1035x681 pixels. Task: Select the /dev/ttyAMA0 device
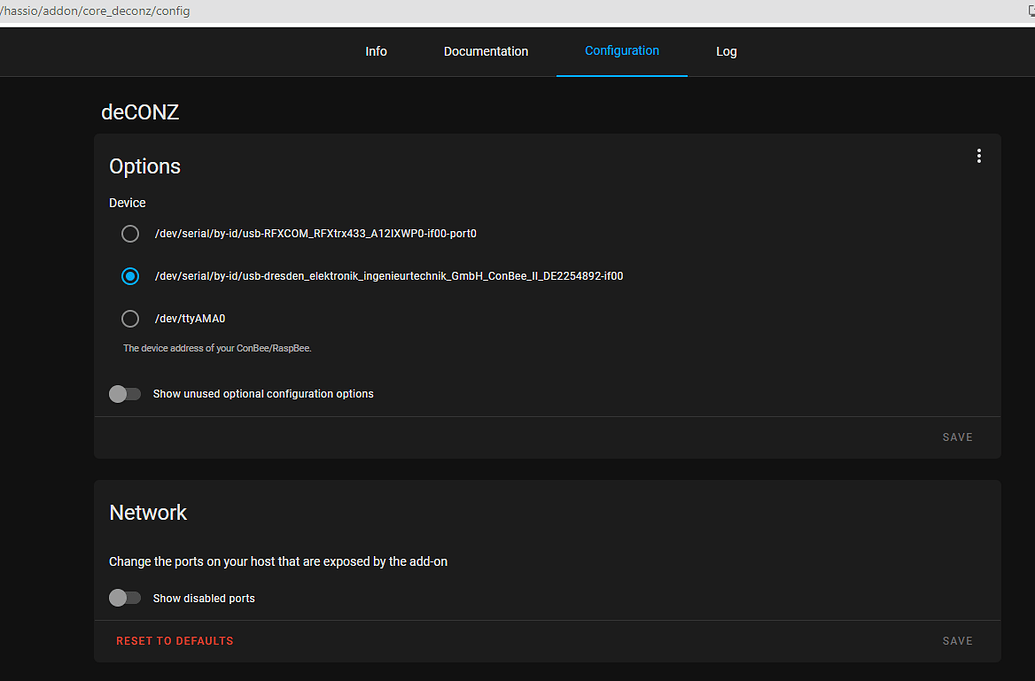[x=130, y=318]
